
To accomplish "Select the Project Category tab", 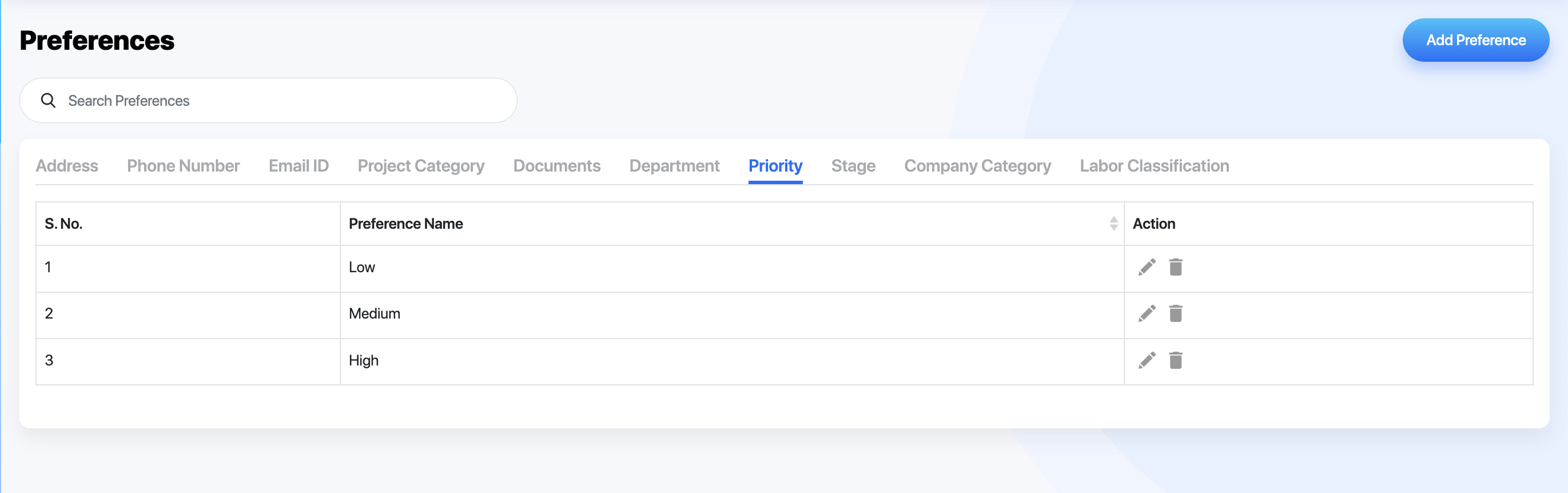I will 421,165.
